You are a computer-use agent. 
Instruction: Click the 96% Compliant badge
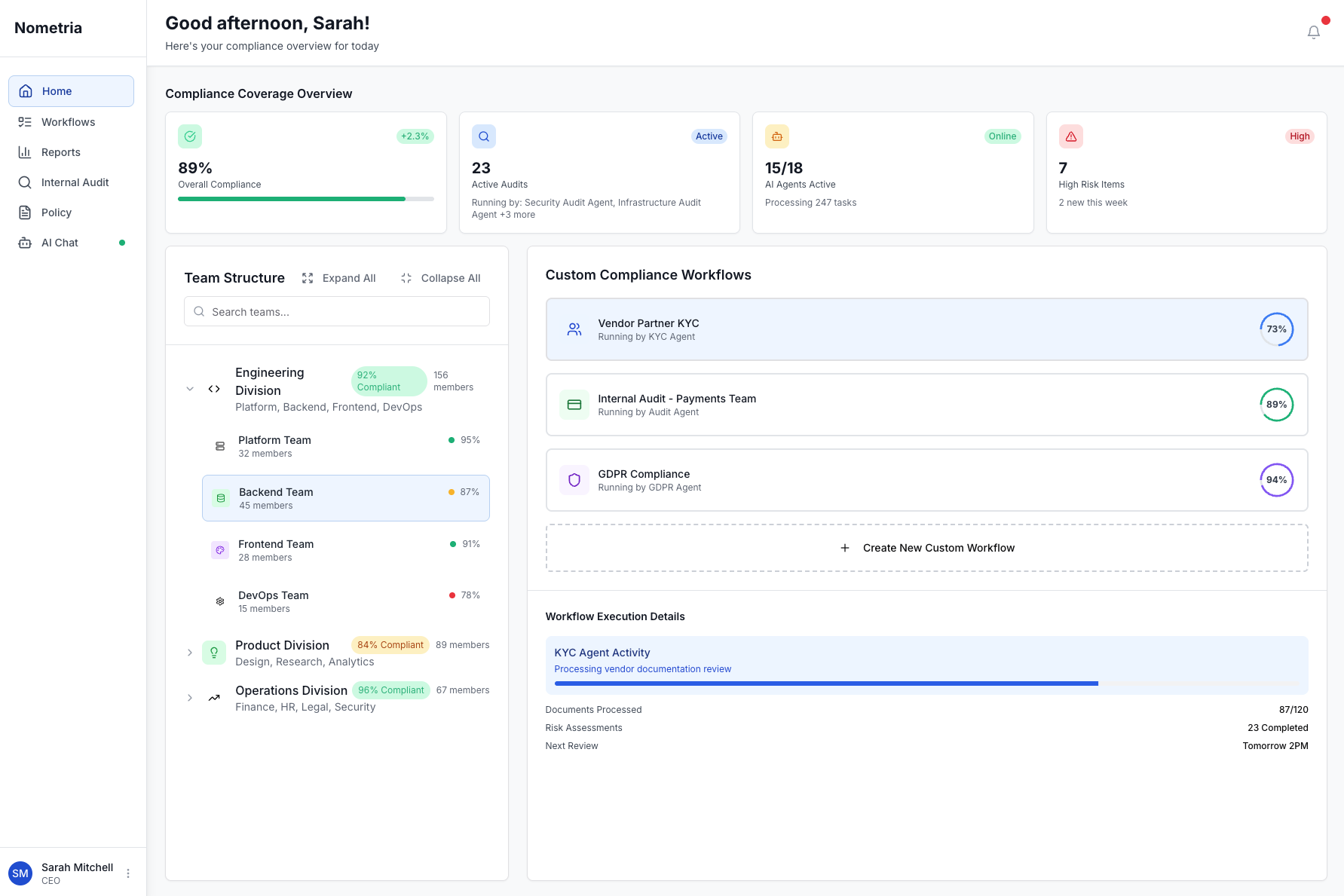point(391,690)
